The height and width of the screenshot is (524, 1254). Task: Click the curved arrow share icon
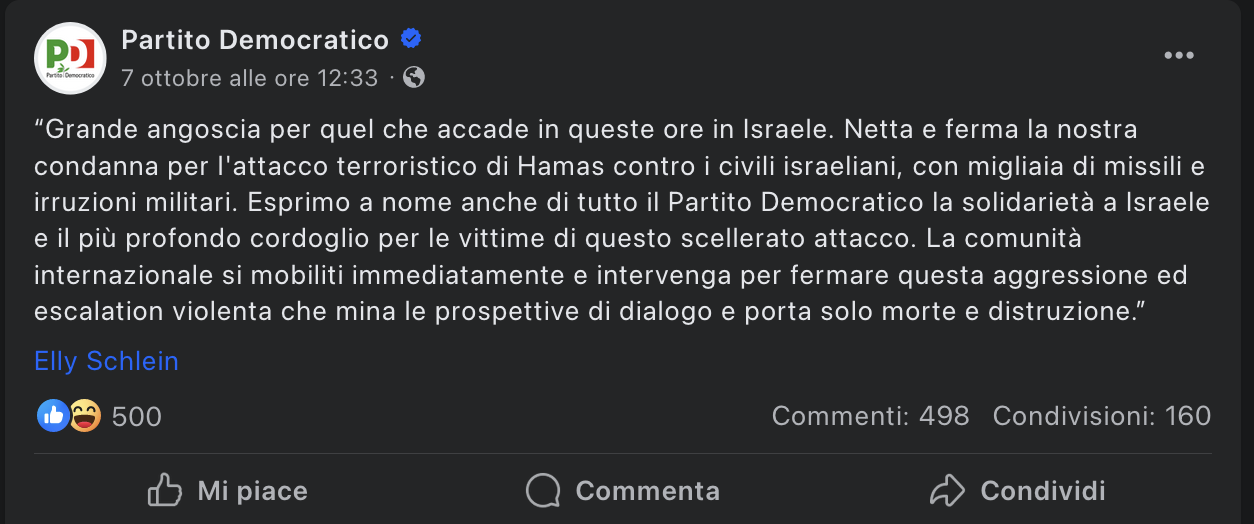(x=946, y=490)
